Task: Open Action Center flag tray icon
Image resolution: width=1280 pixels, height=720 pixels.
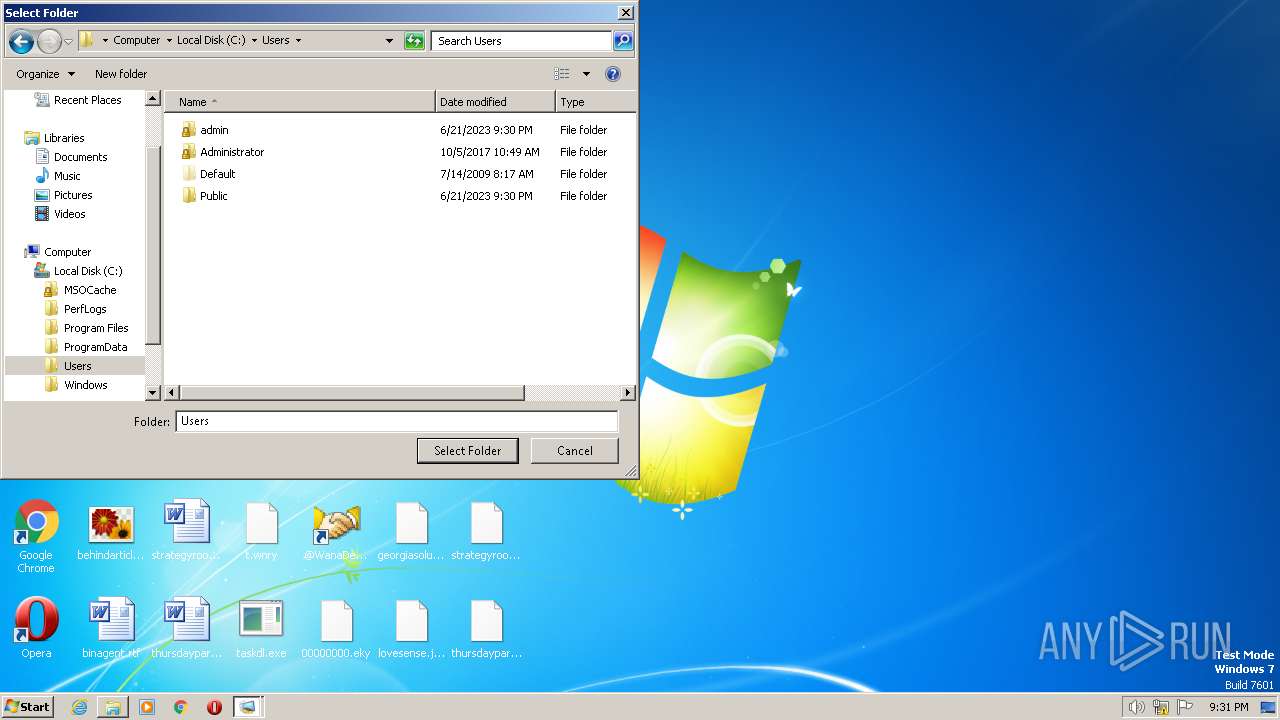Action: (x=1186, y=707)
